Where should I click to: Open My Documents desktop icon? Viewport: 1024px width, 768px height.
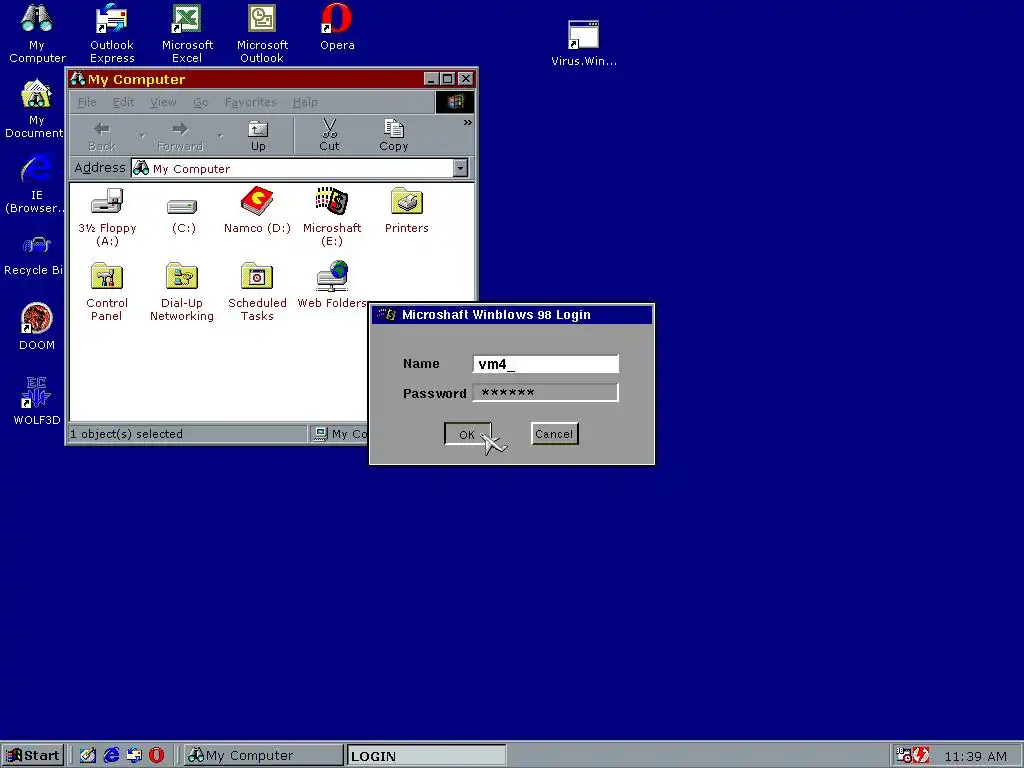35,108
